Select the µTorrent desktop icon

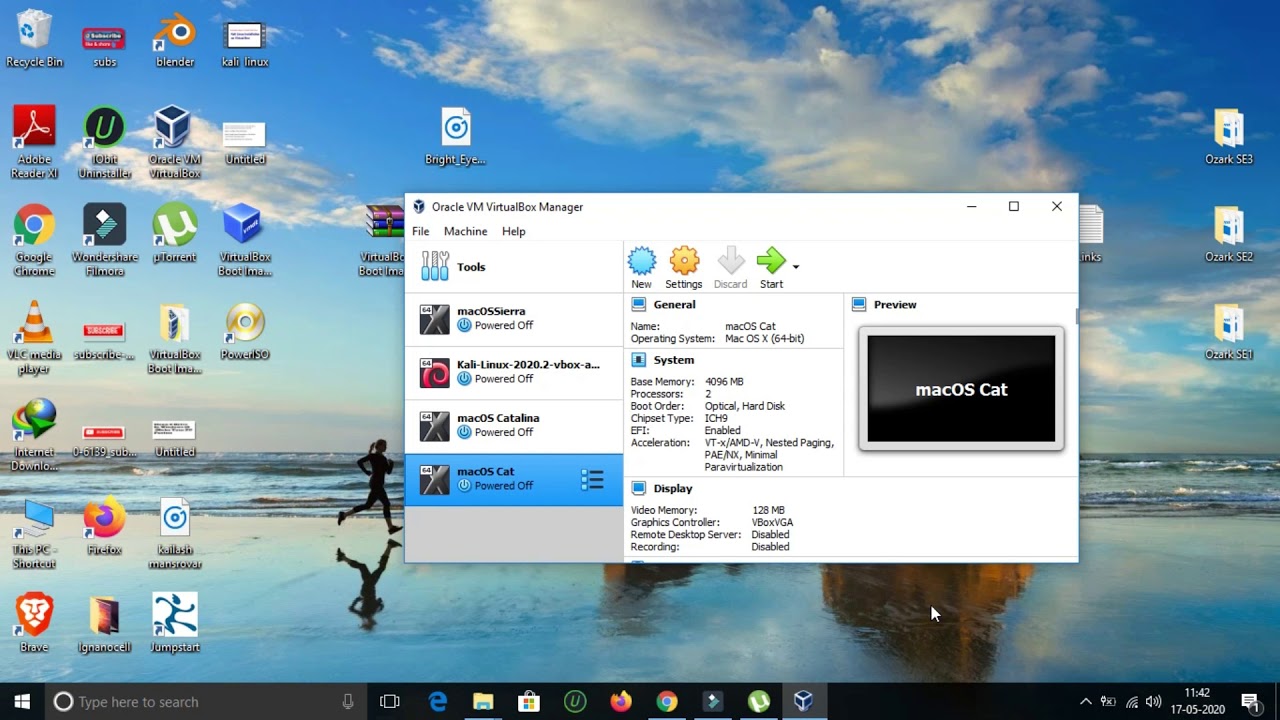(x=175, y=233)
